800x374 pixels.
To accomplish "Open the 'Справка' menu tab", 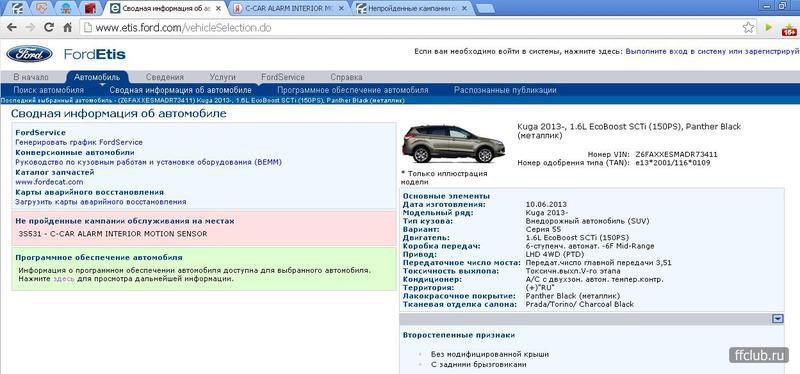I will point(346,77).
